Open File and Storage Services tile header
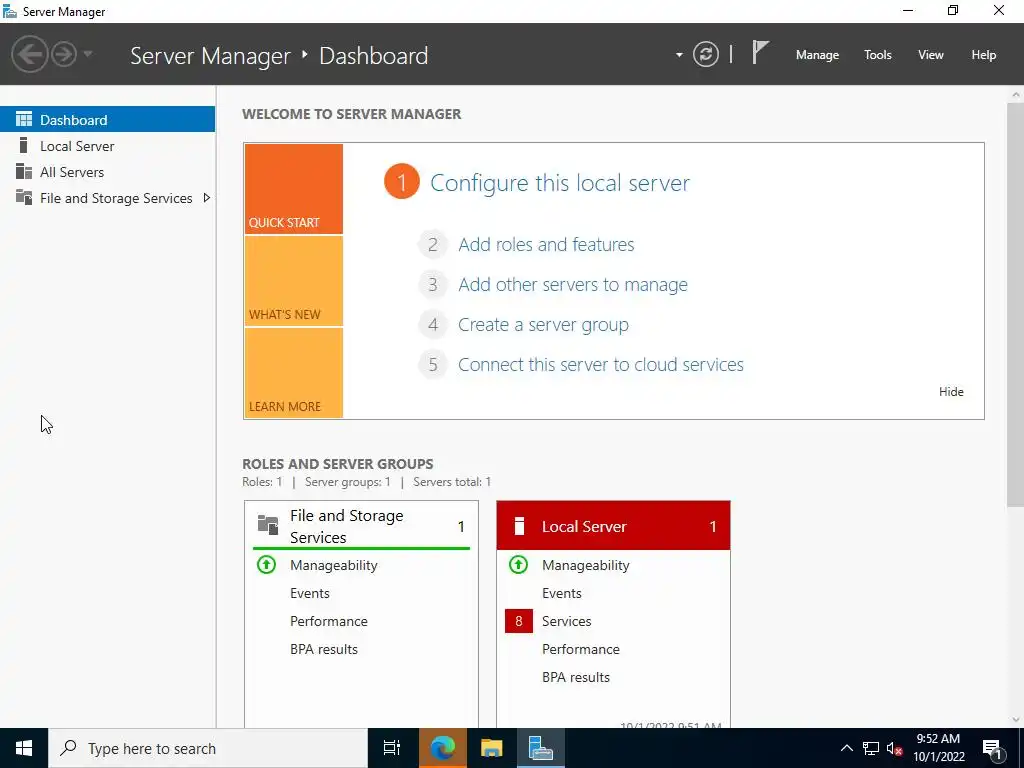The image size is (1024, 768). [x=361, y=526]
